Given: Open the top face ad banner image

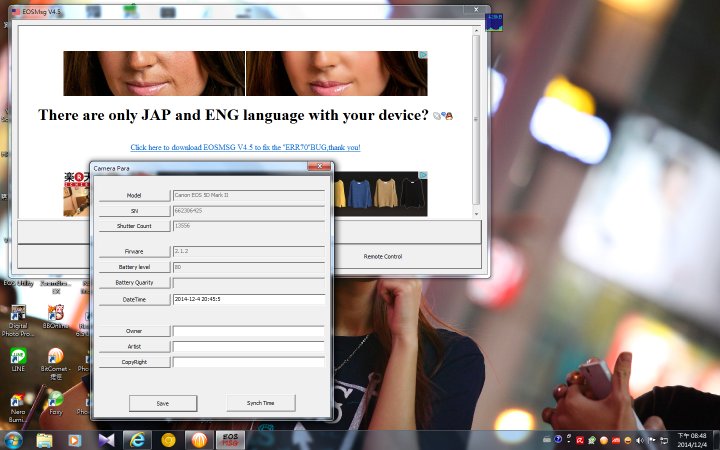Looking at the screenshot, I should 245,73.
